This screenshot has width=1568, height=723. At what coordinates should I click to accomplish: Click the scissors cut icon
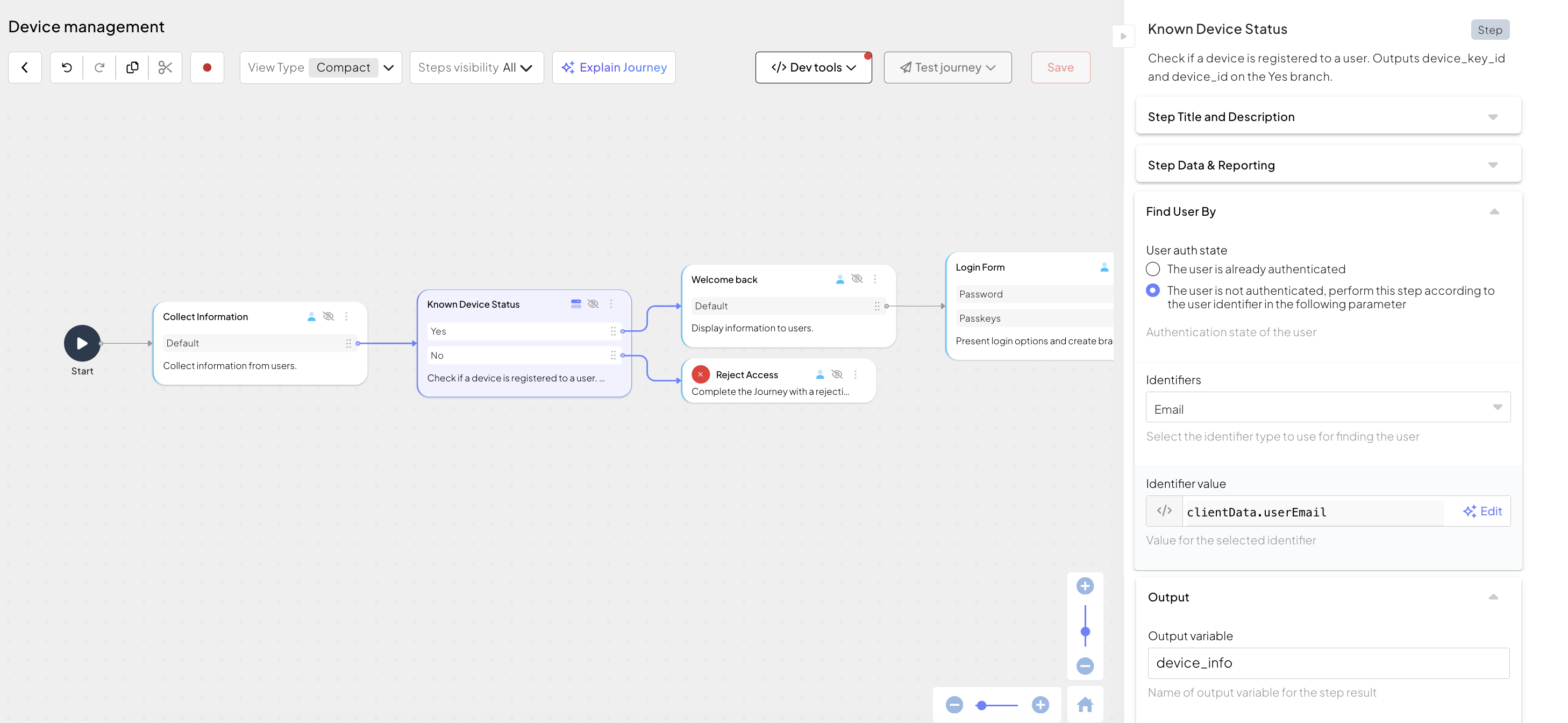pyautogui.click(x=165, y=67)
